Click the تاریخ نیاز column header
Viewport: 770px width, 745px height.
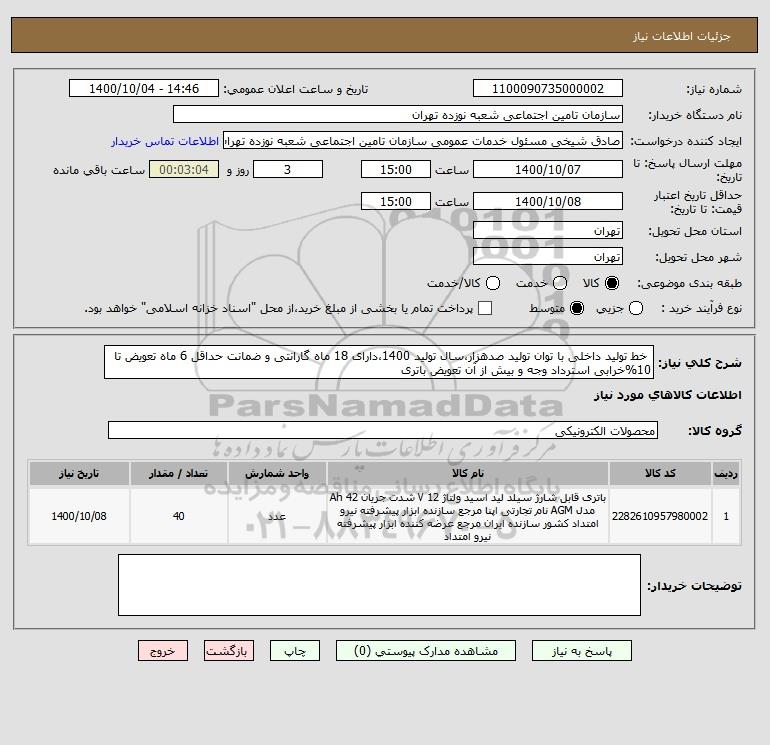coord(79,473)
